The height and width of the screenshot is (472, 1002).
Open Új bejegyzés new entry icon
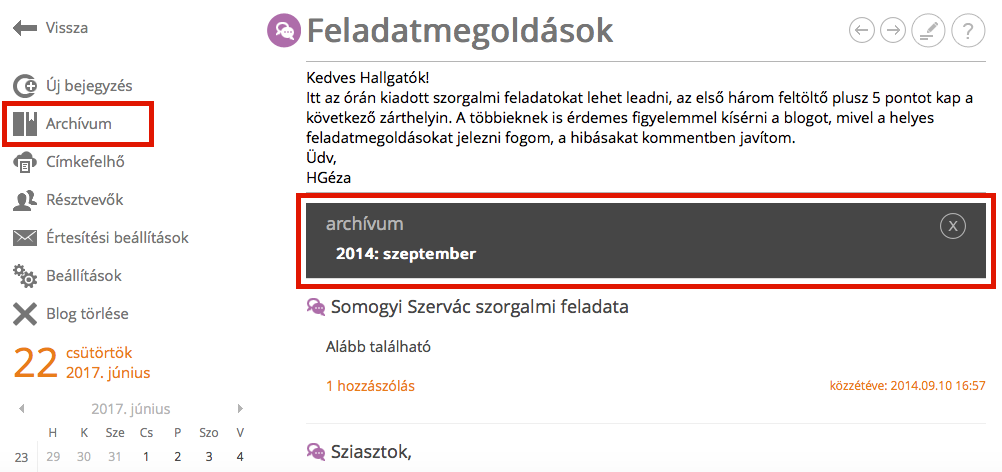coord(25,86)
